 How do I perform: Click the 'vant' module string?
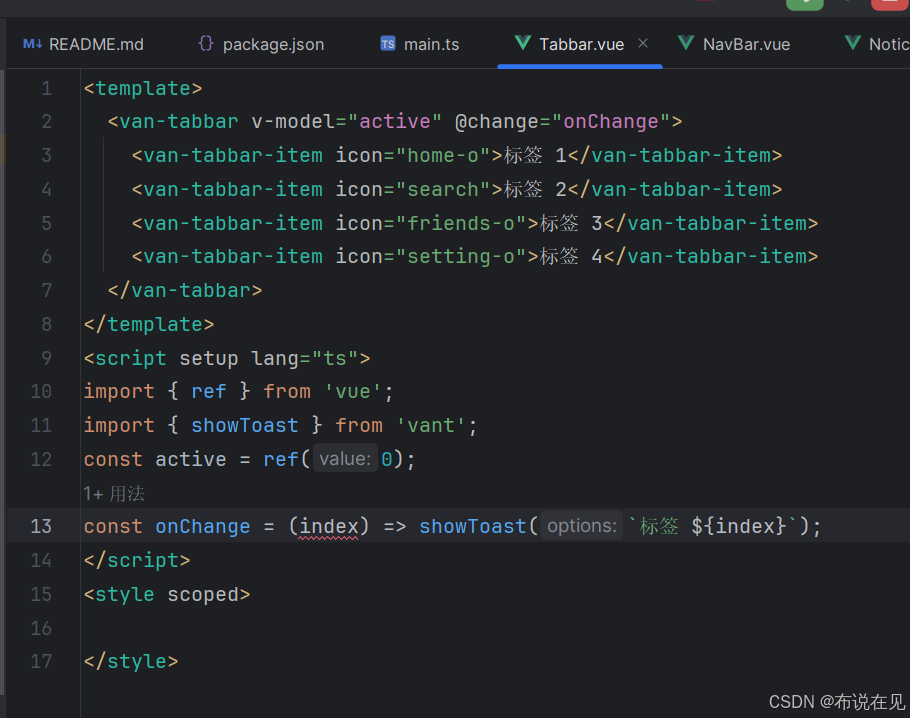(x=431, y=425)
